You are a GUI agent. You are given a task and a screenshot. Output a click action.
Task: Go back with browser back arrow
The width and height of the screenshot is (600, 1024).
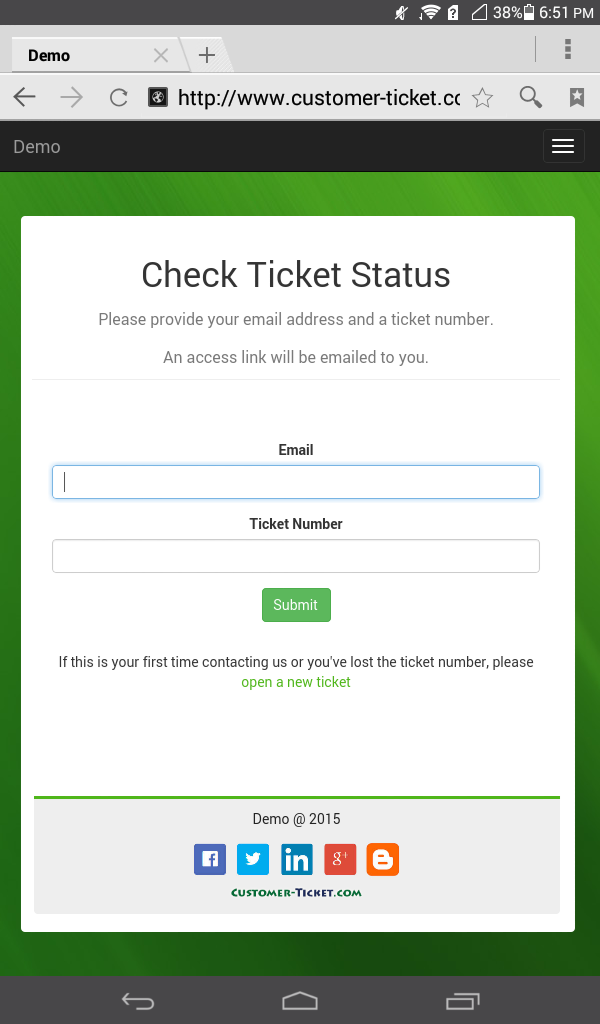25,97
